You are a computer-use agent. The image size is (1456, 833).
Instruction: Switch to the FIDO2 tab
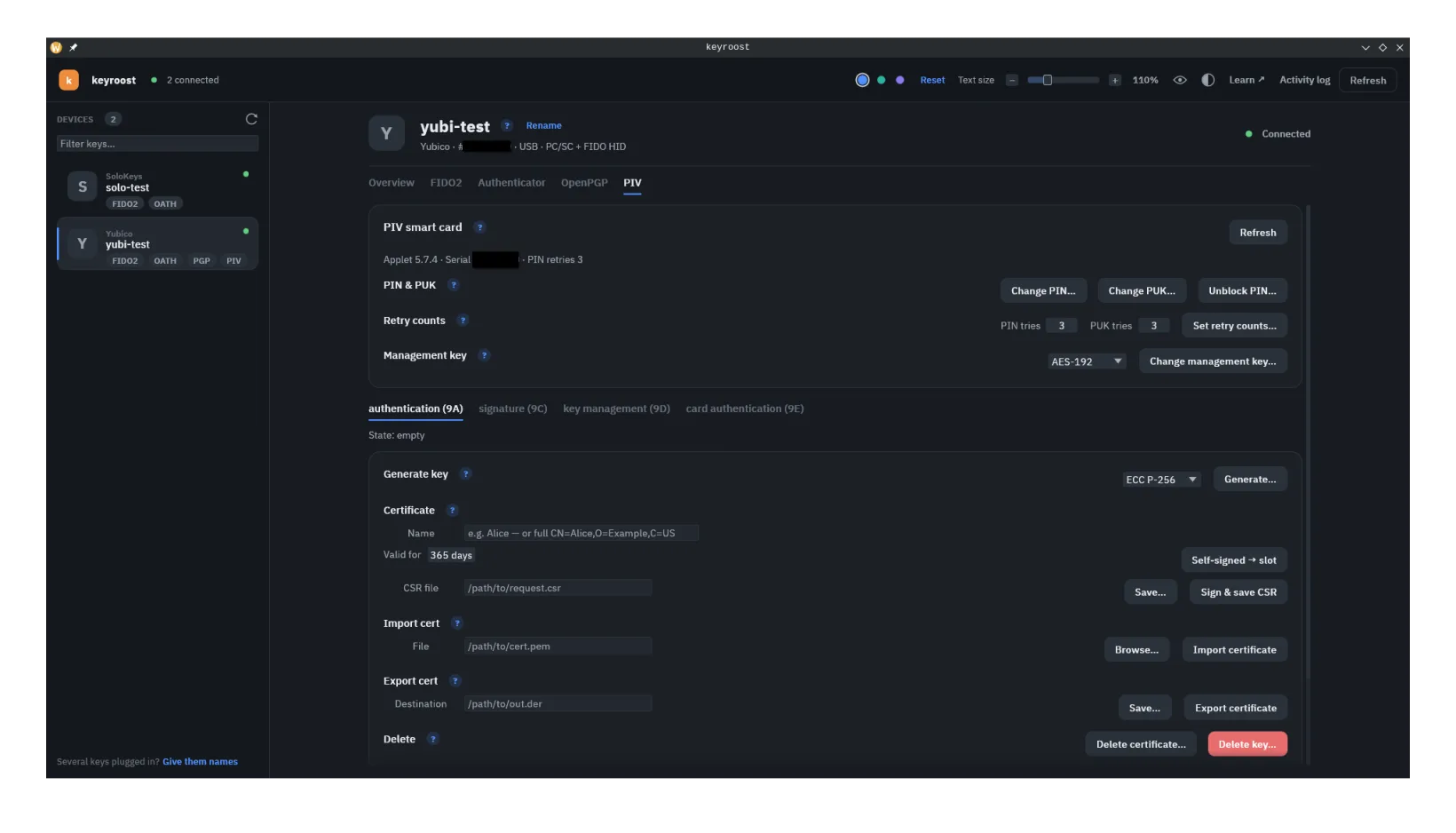[446, 183]
